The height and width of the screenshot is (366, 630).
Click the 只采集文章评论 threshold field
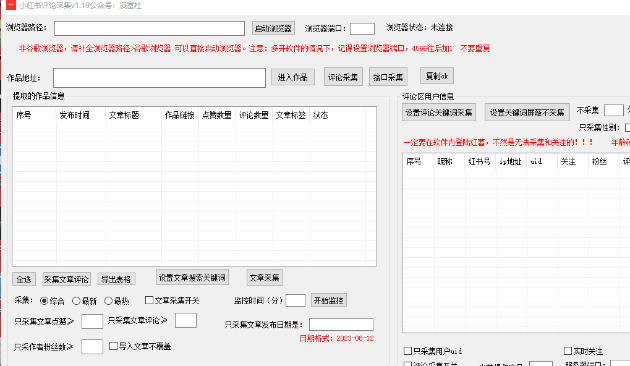[186, 321]
